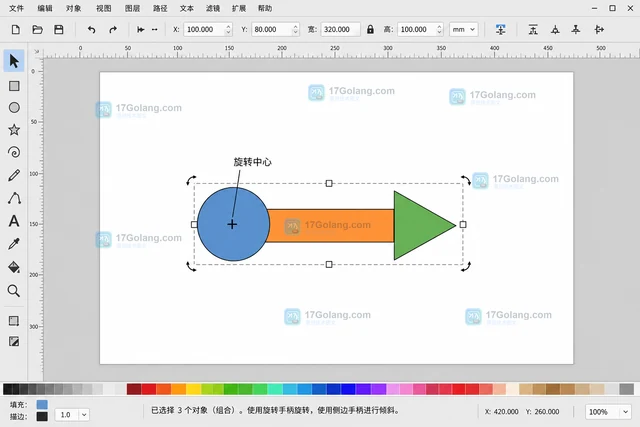640x427 pixels.
Task: Activate the magnifier zoom tool
Action: (14, 291)
